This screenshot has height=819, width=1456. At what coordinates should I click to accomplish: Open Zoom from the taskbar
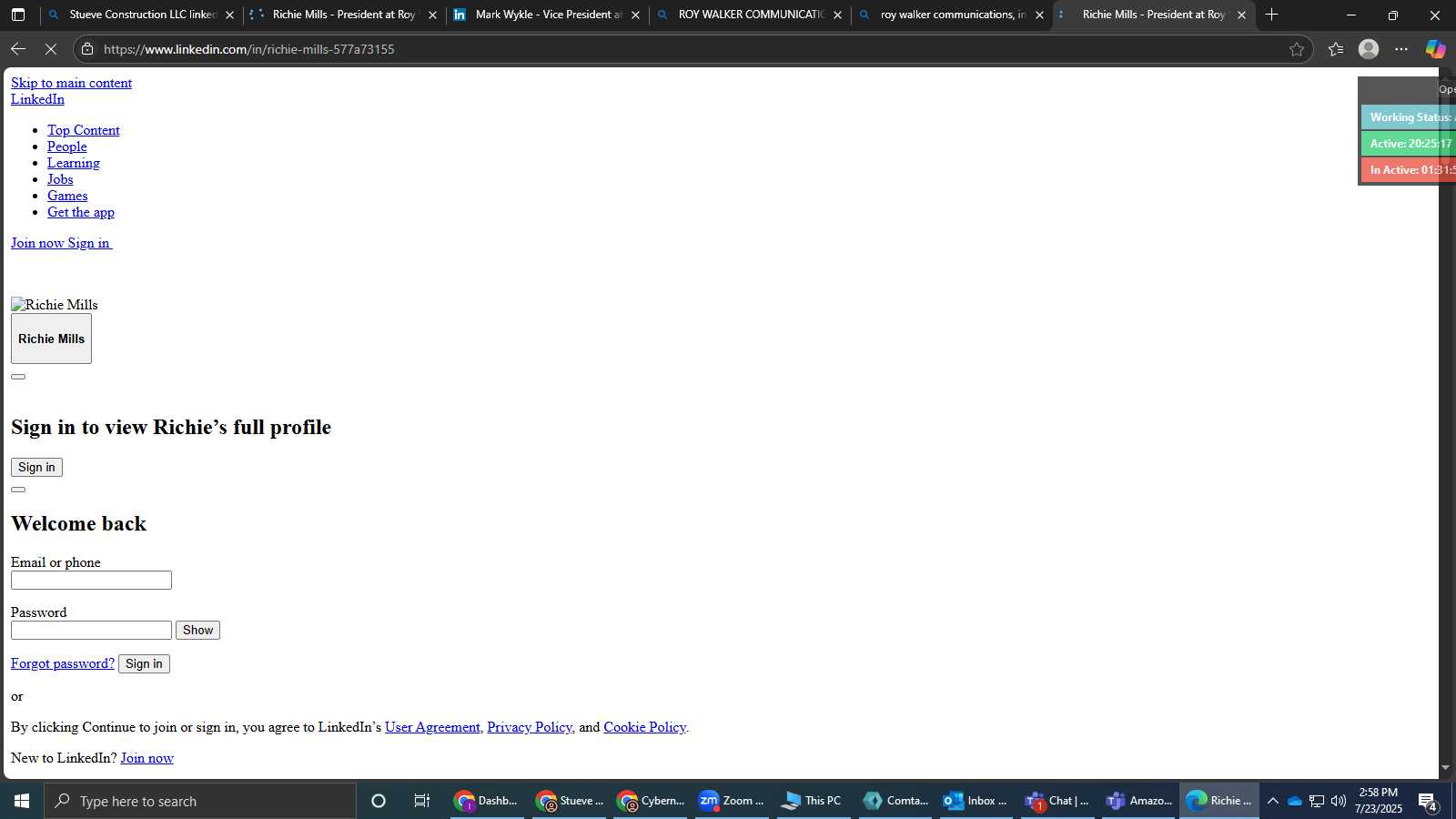(x=731, y=801)
